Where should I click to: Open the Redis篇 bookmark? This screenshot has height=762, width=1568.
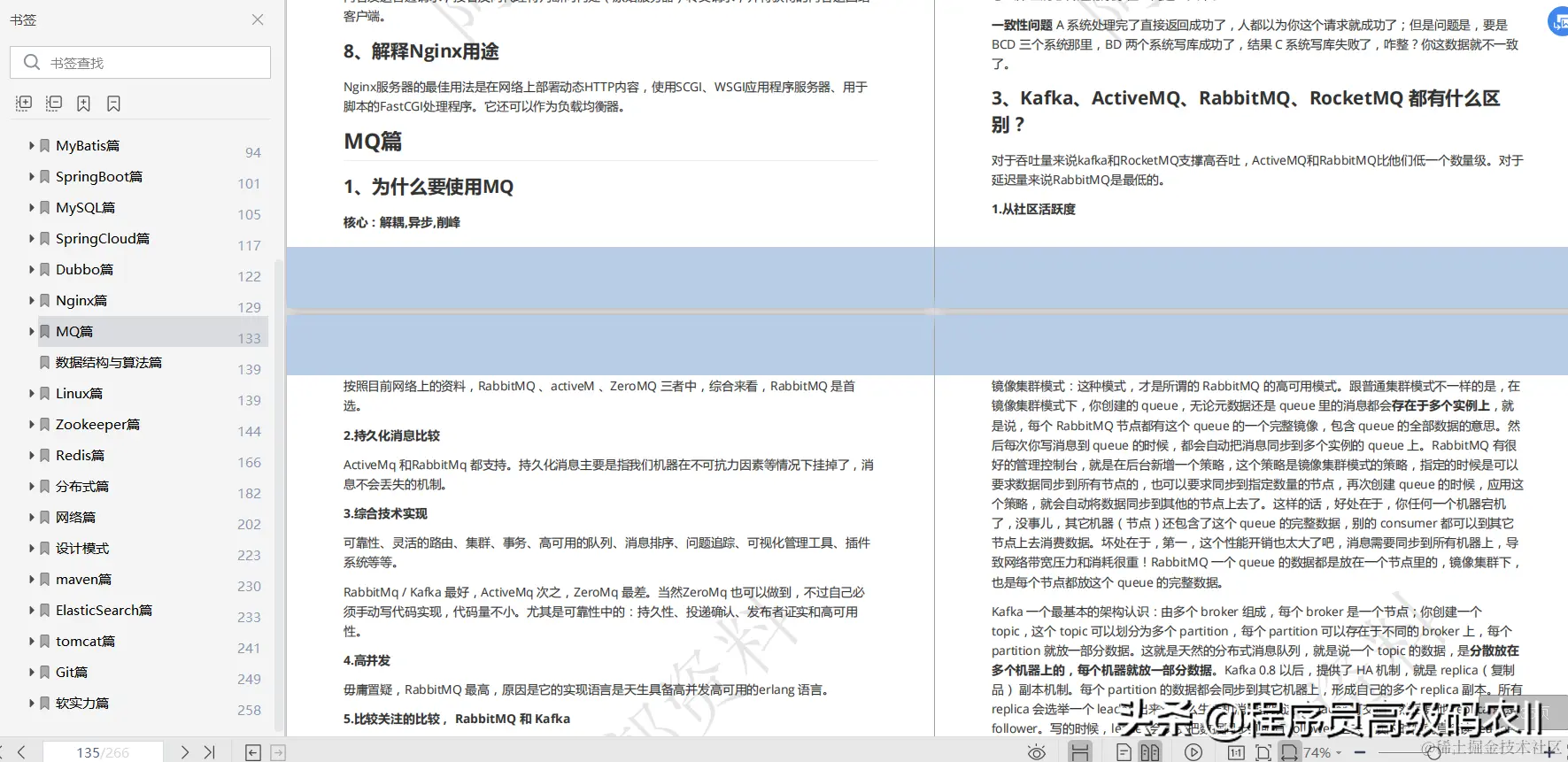point(80,455)
